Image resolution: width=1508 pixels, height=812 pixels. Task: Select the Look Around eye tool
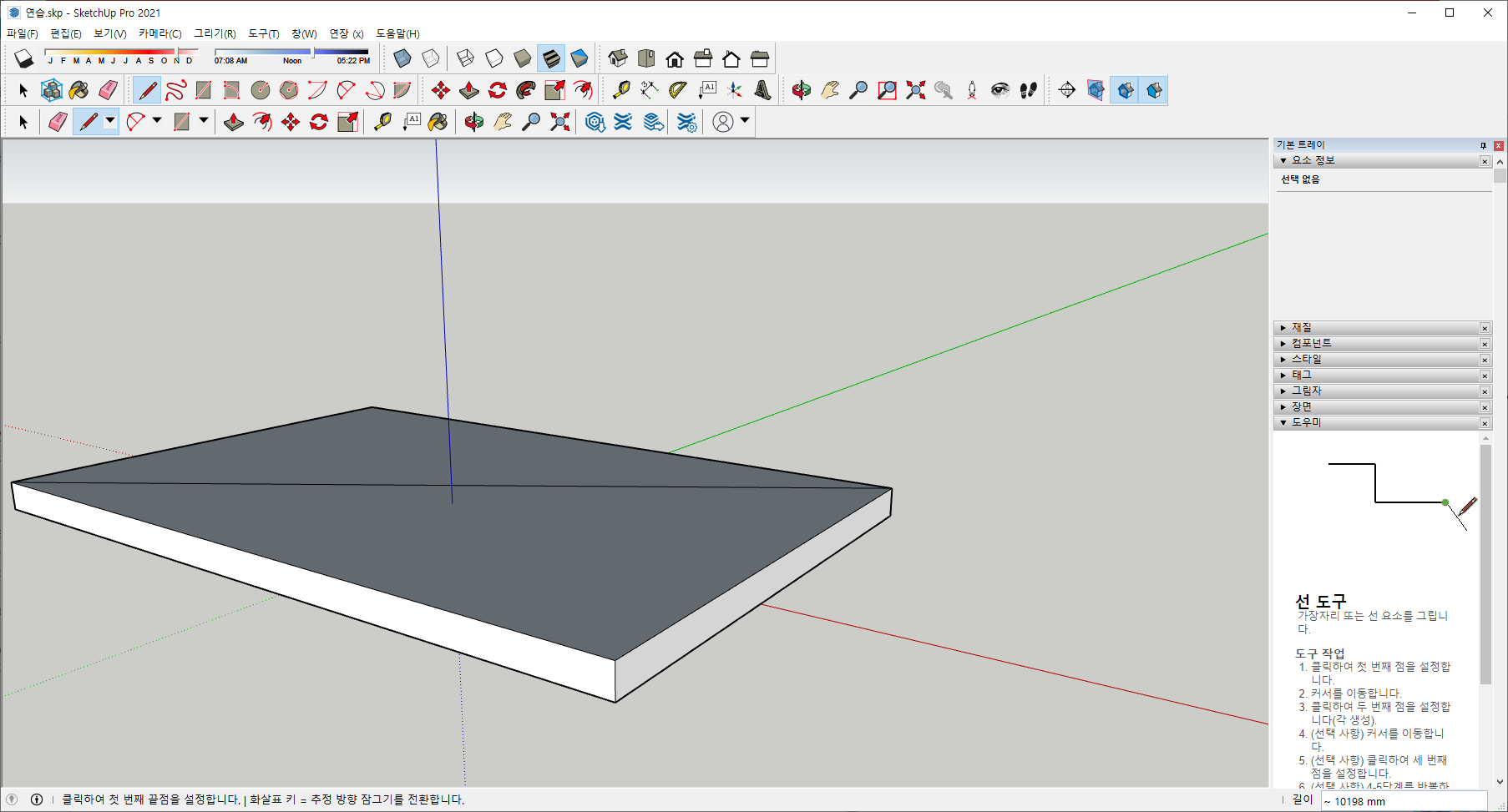coord(1000,90)
